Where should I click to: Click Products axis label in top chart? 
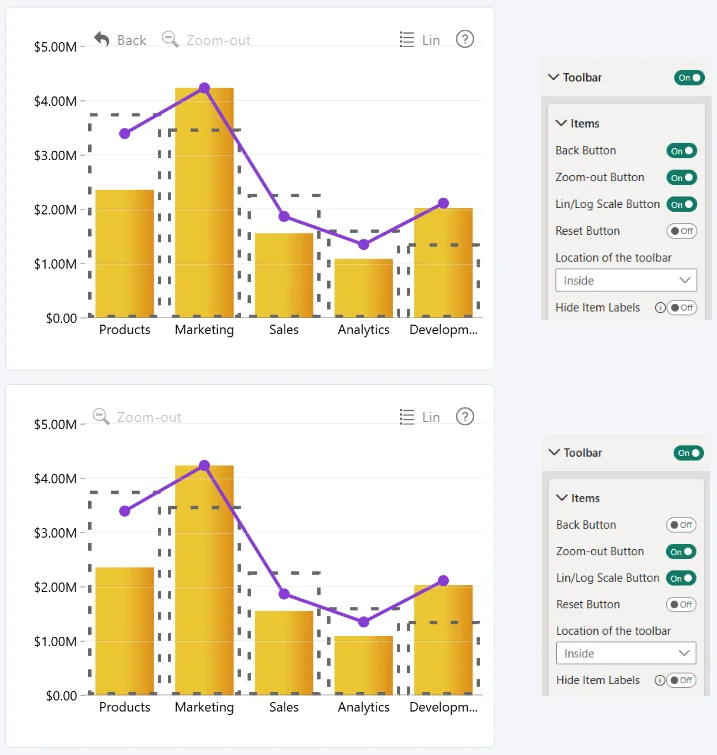(x=125, y=330)
